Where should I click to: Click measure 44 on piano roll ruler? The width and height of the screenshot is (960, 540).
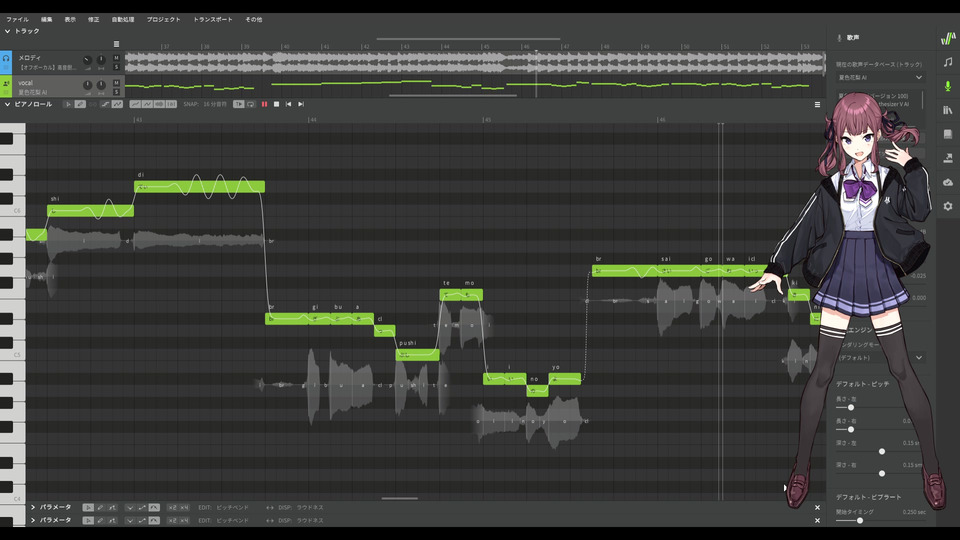312,119
